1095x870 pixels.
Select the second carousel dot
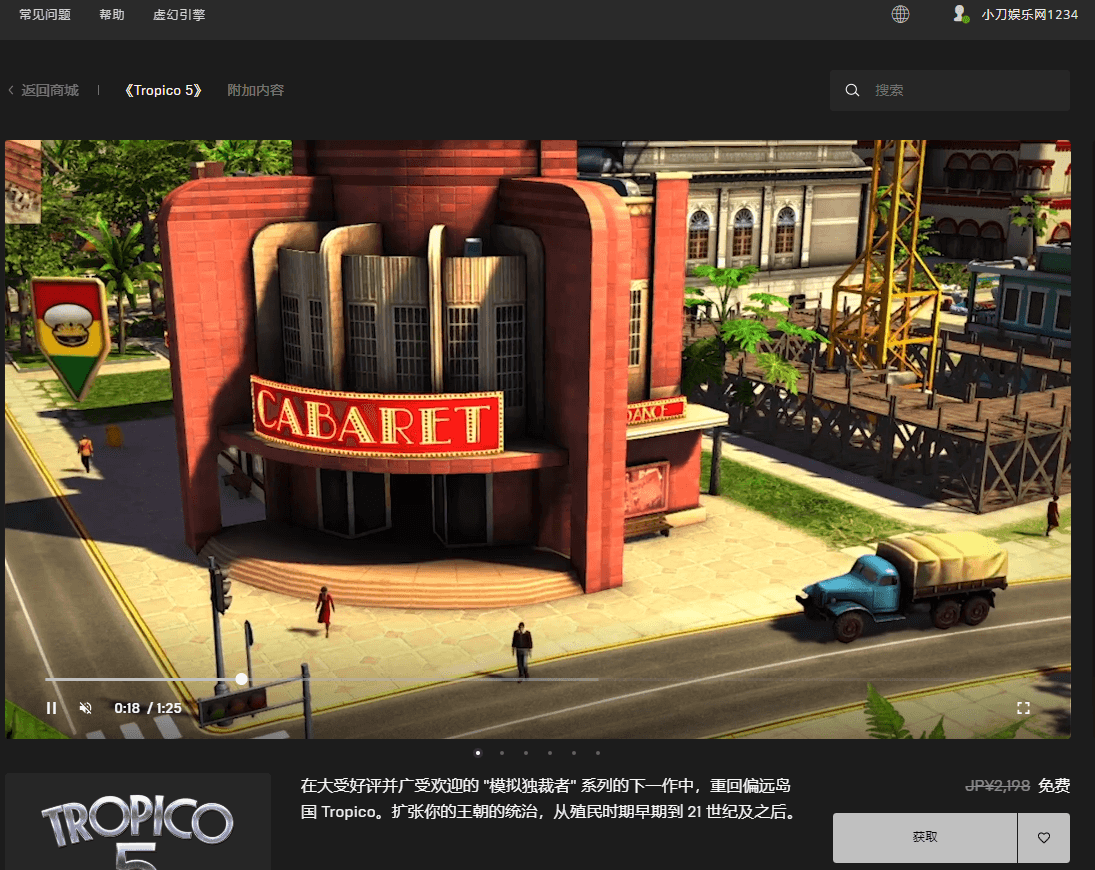(x=502, y=753)
